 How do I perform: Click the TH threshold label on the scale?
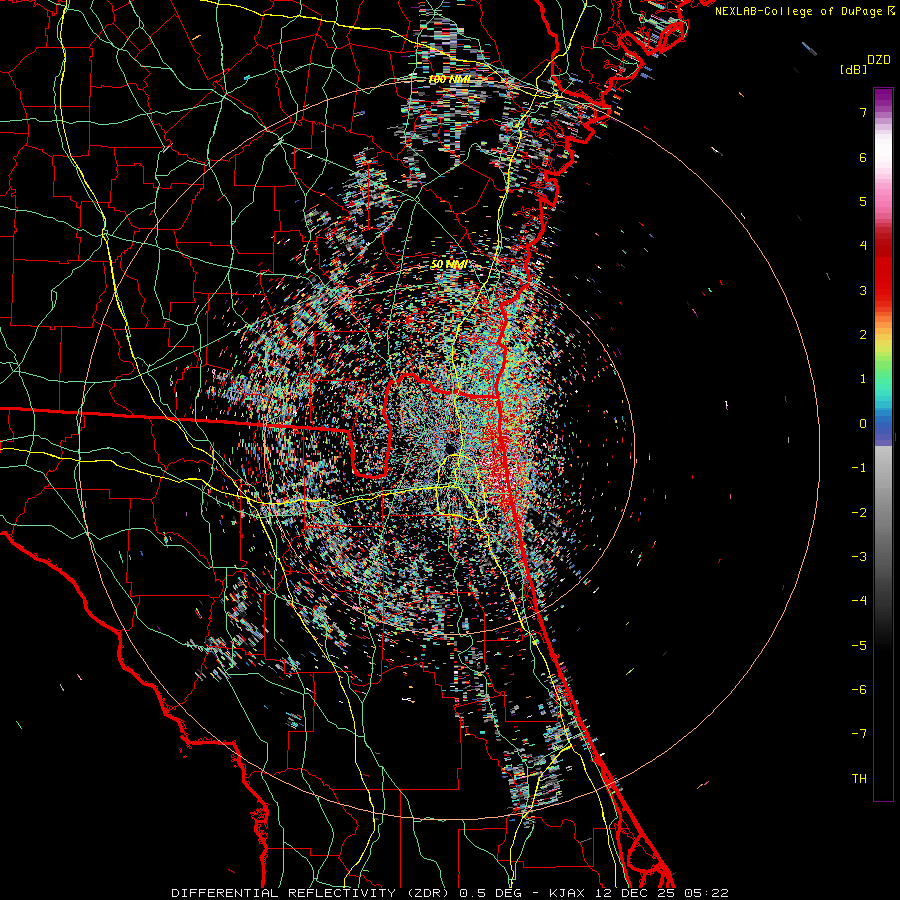coord(859,779)
